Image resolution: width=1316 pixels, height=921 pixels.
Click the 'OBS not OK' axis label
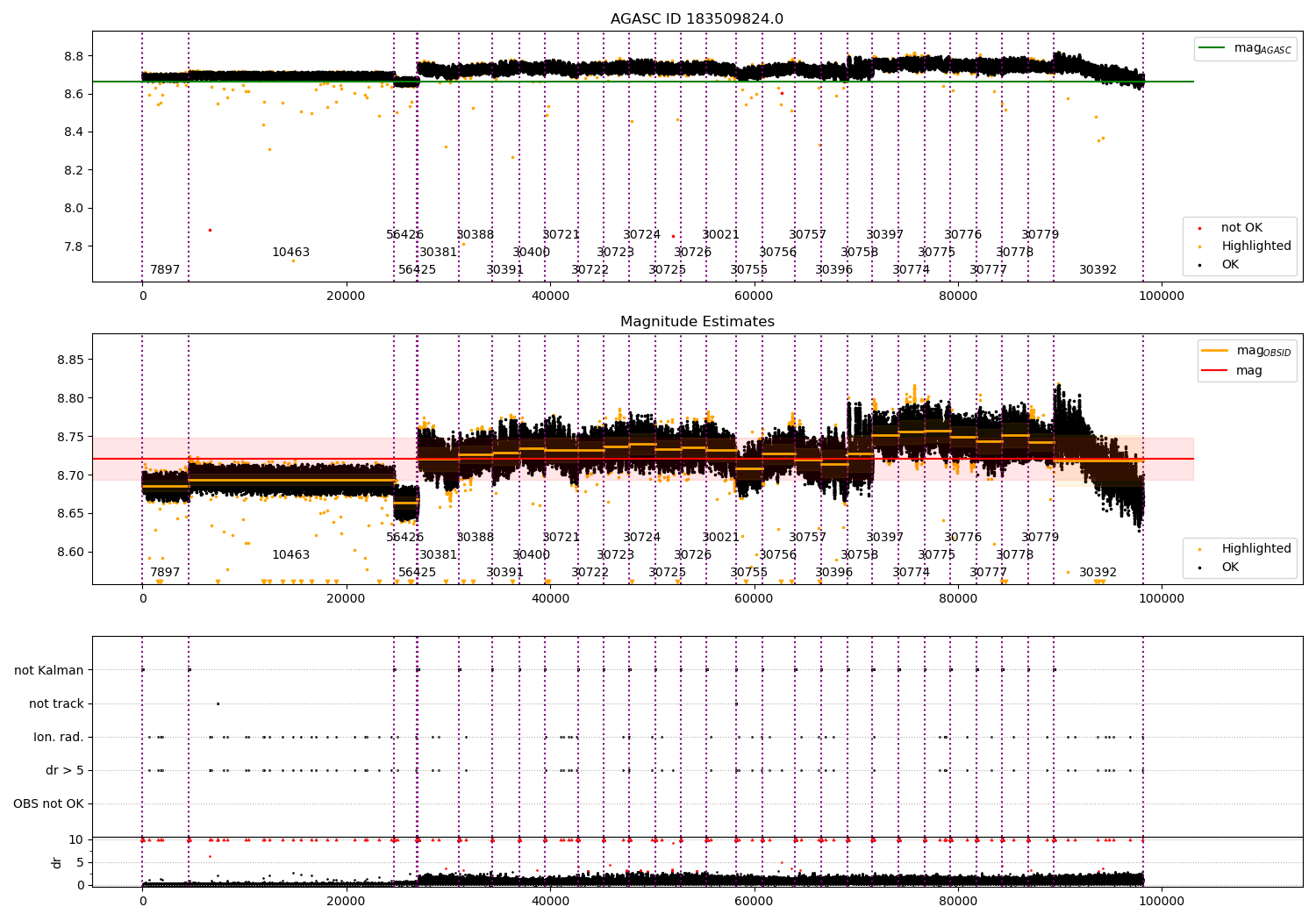48,803
